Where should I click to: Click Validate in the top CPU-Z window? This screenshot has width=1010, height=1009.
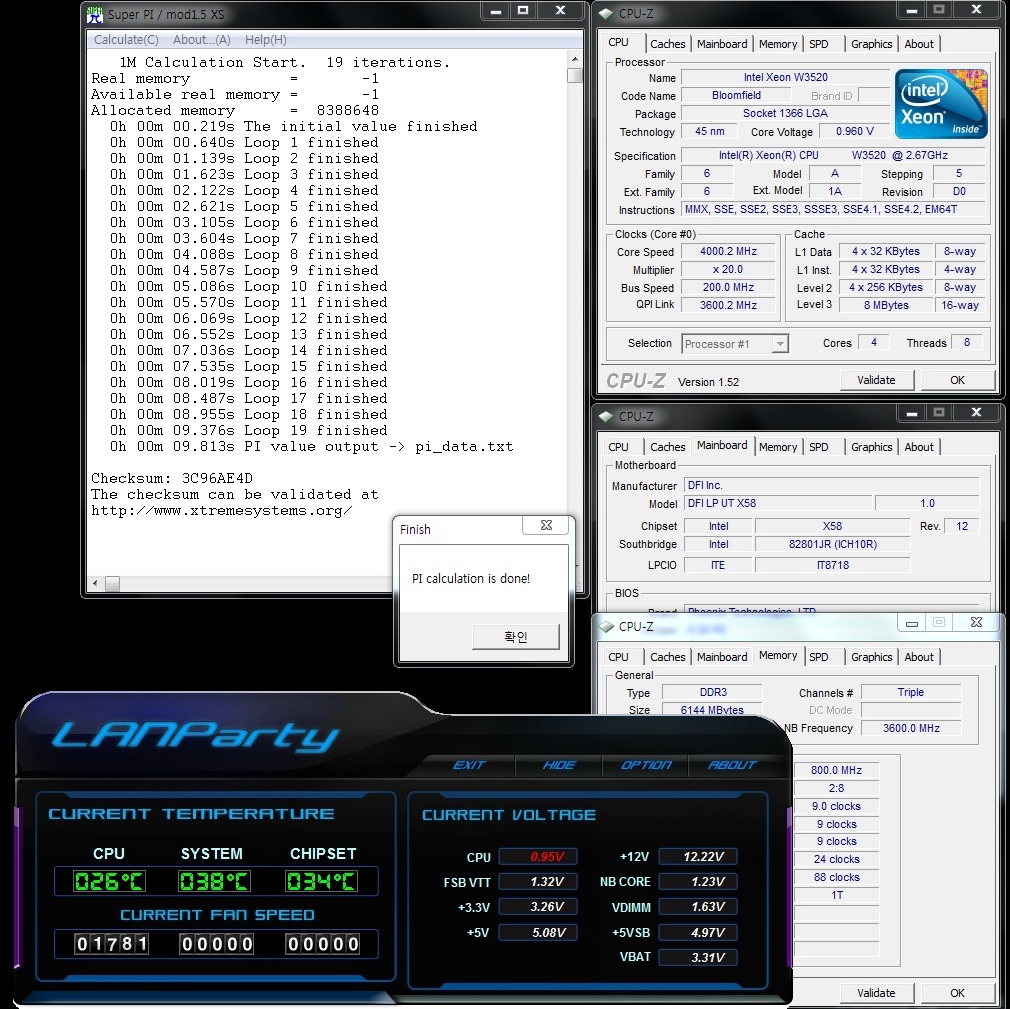(x=876, y=380)
